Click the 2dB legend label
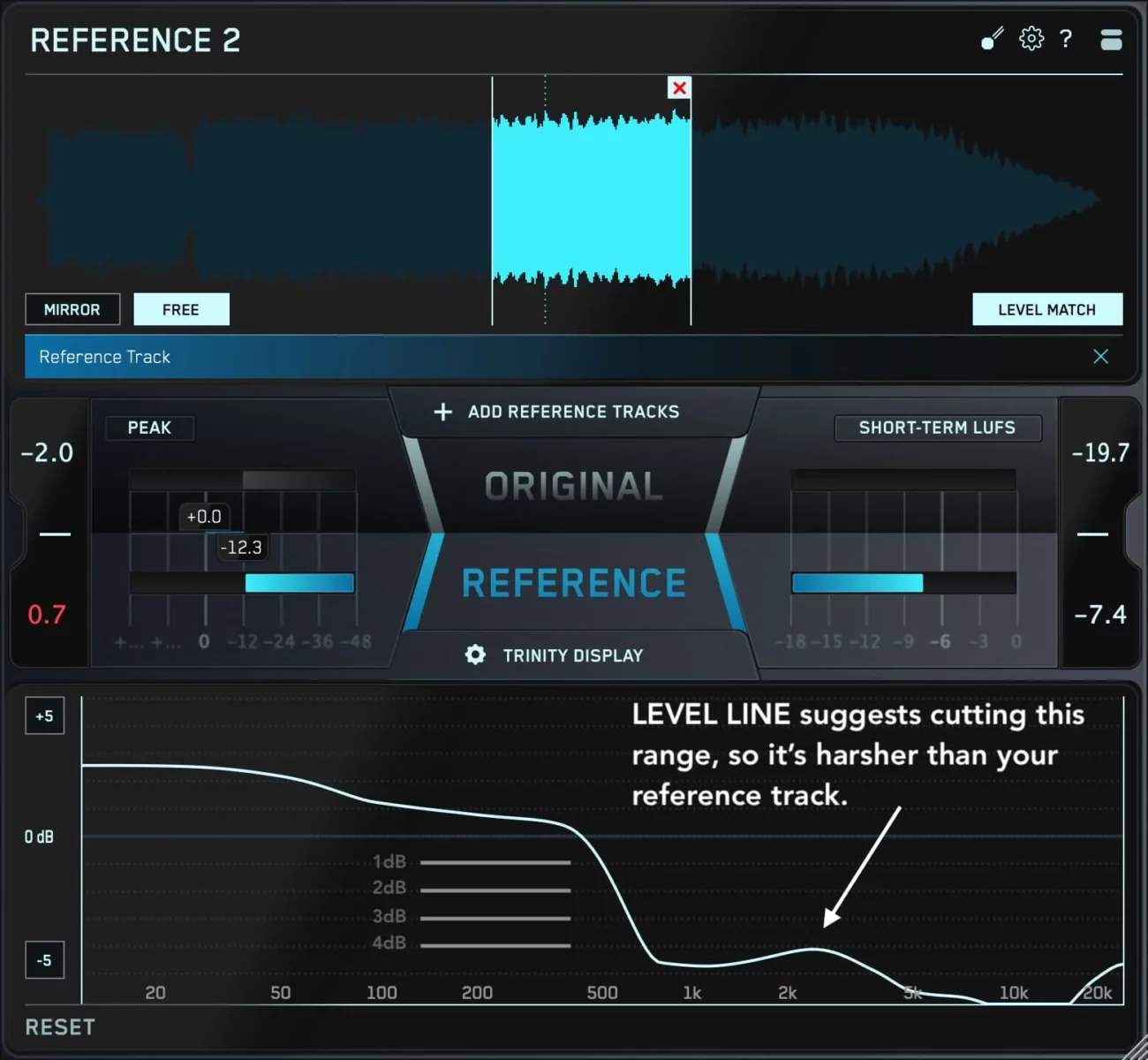The height and width of the screenshot is (1060, 1148). tap(389, 887)
